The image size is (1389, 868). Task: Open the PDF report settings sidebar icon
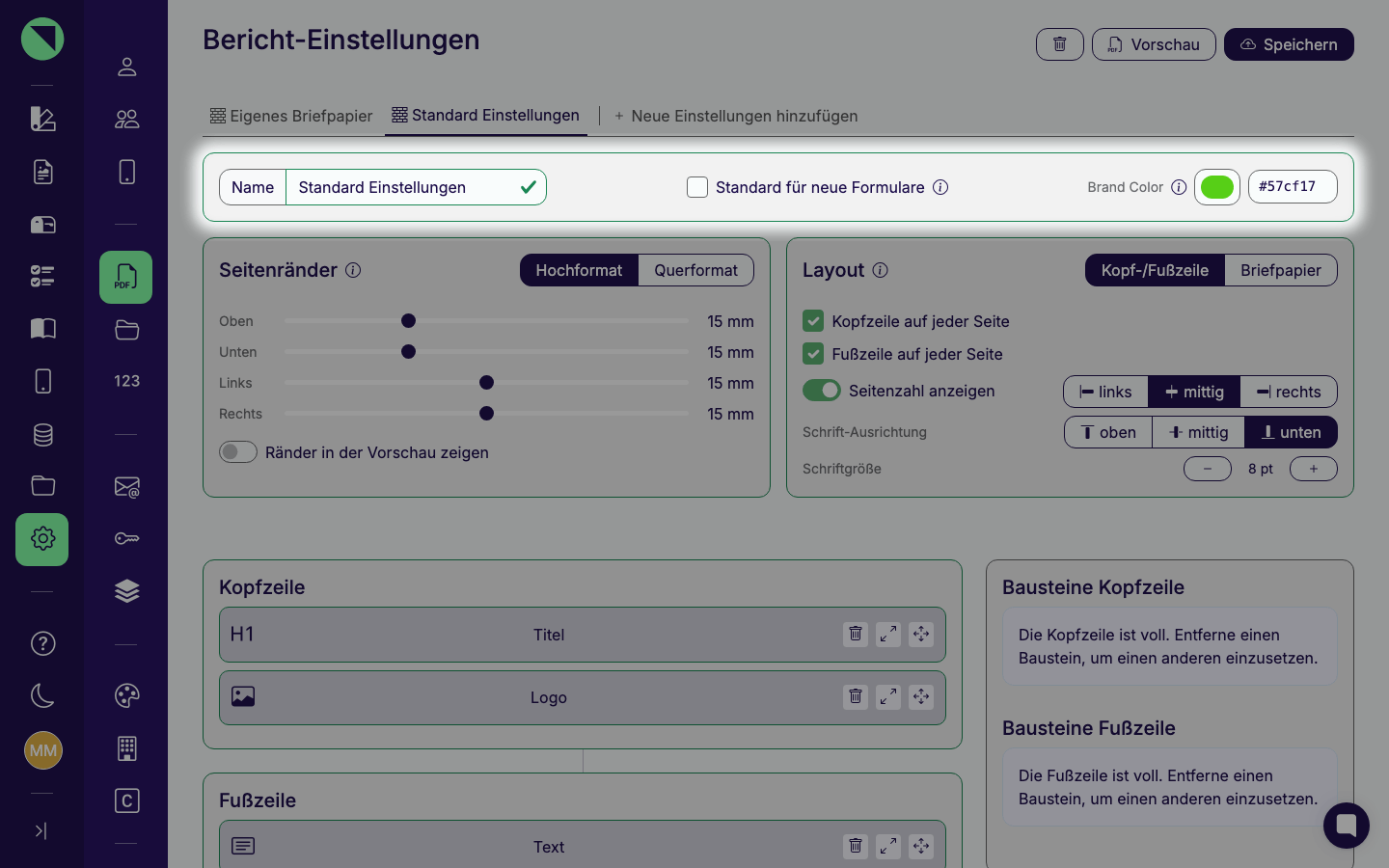click(125, 278)
